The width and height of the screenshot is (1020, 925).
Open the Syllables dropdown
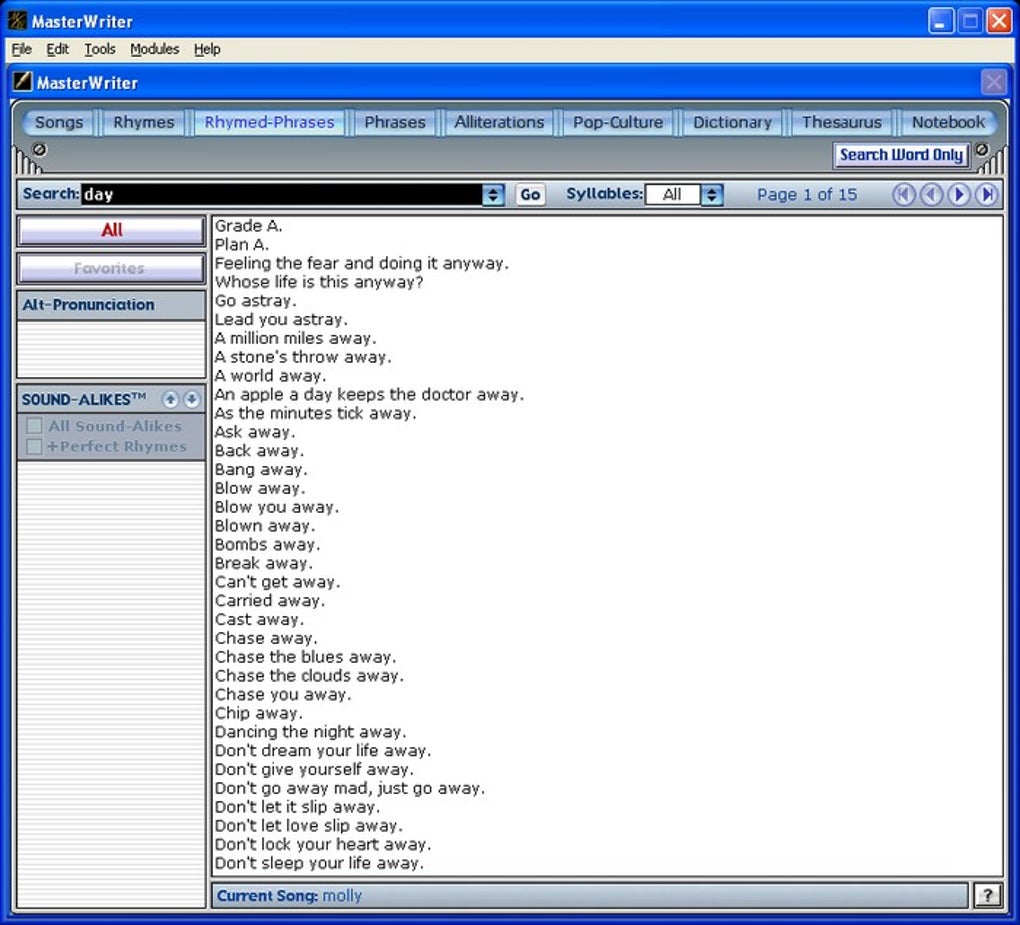712,194
